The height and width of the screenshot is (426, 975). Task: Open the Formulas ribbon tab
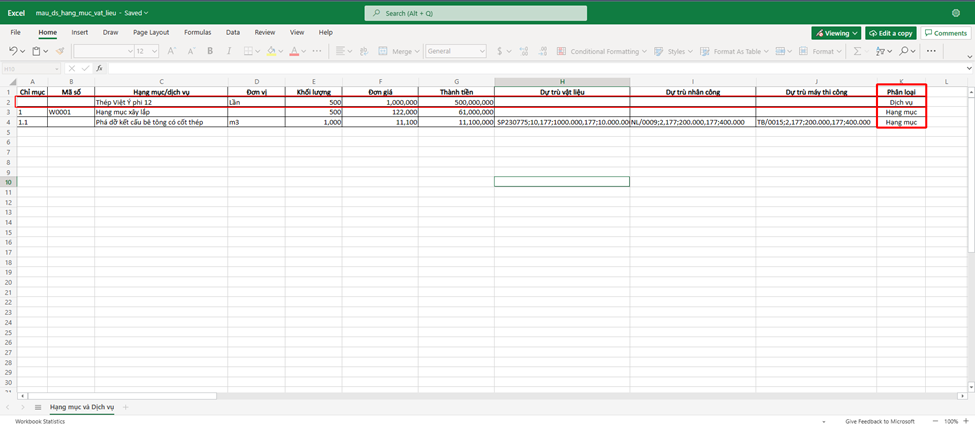tap(197, 32)
